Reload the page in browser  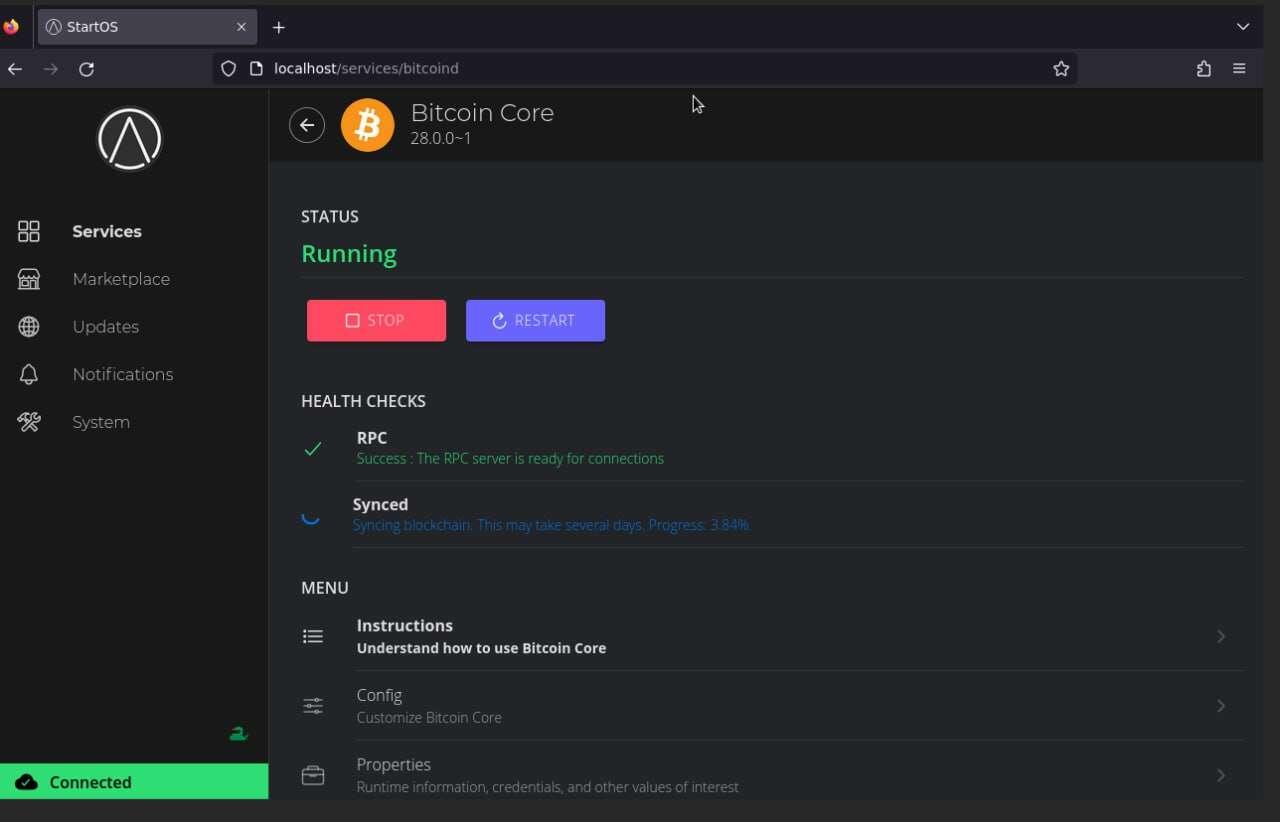[x=87, y=69]
